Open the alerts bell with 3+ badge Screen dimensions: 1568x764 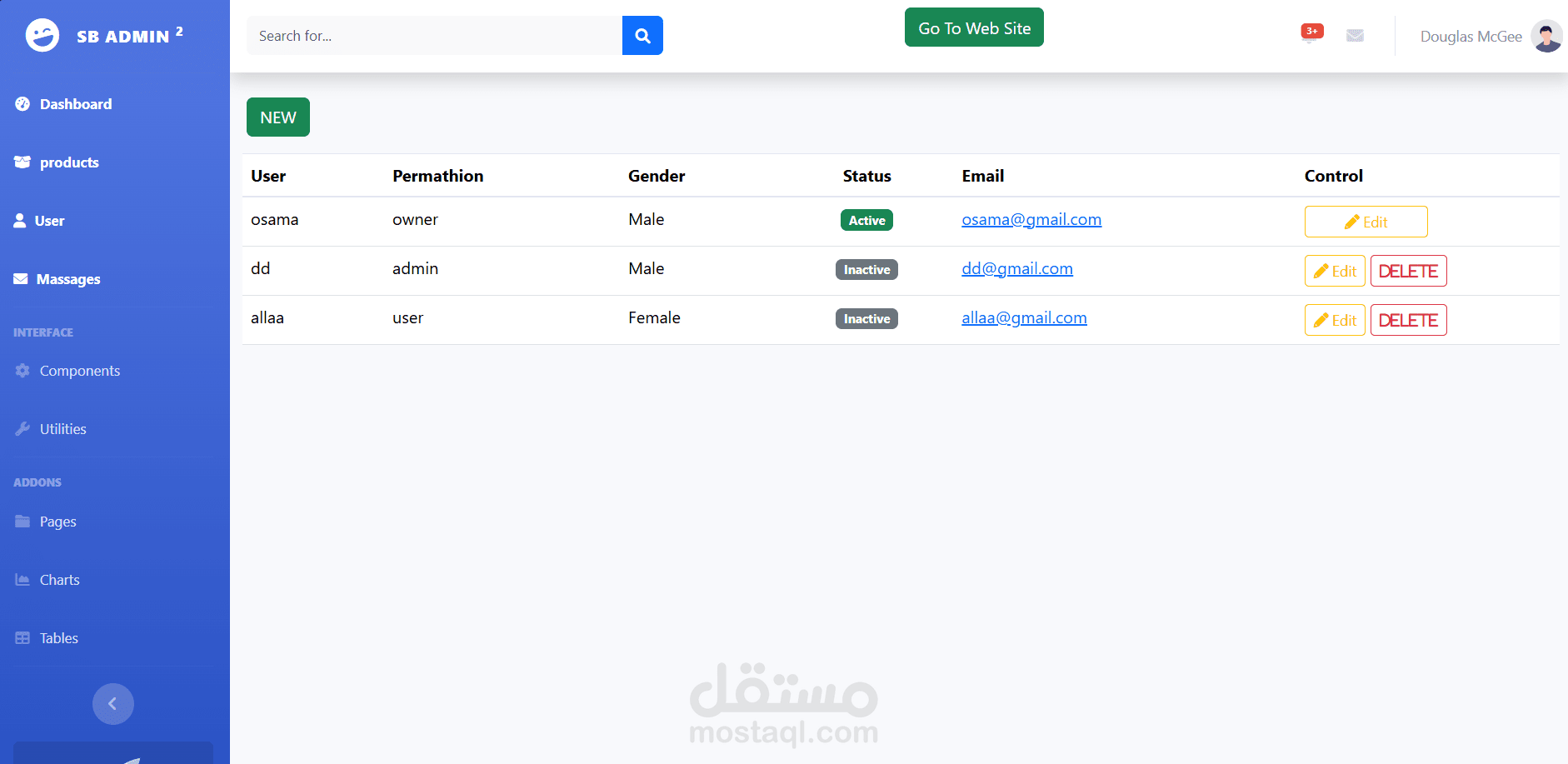1311,34
